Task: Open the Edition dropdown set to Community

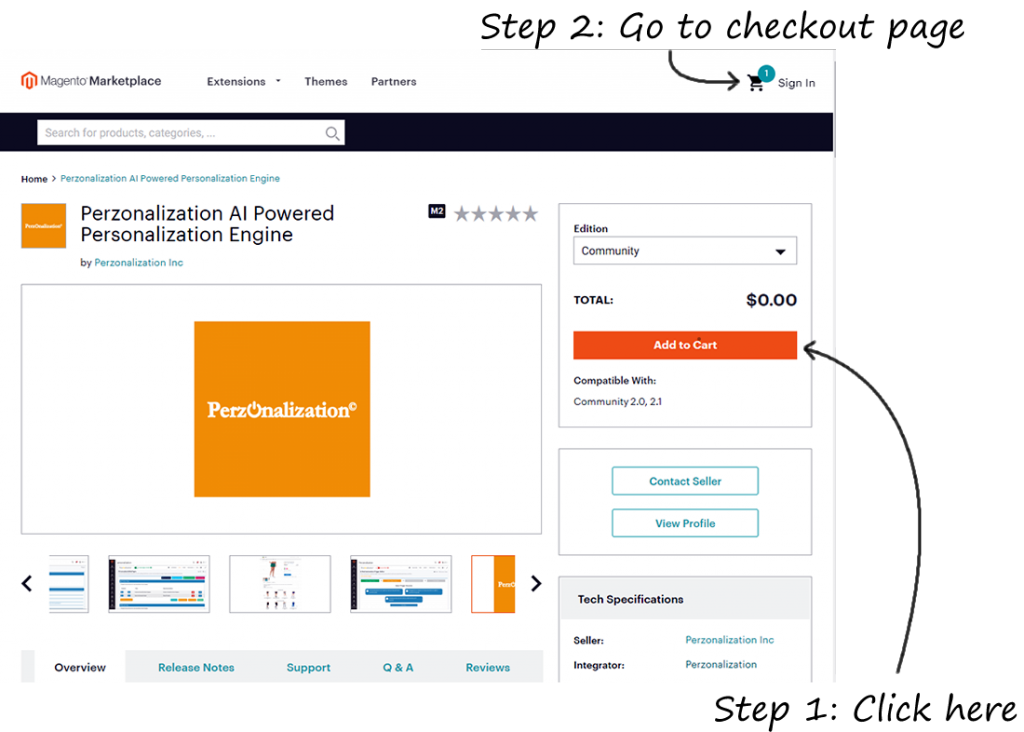Action: click(x=685, y=251)
